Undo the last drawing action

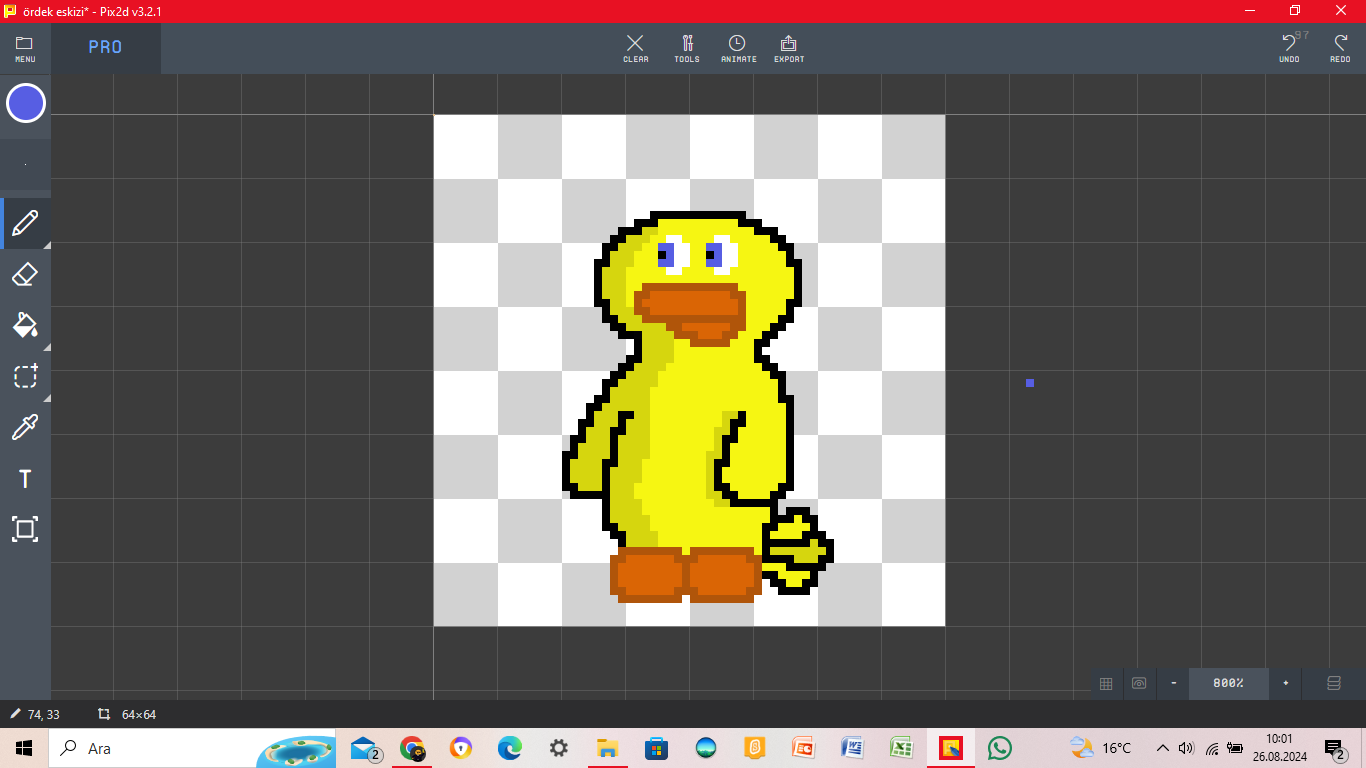[1289, 48]
